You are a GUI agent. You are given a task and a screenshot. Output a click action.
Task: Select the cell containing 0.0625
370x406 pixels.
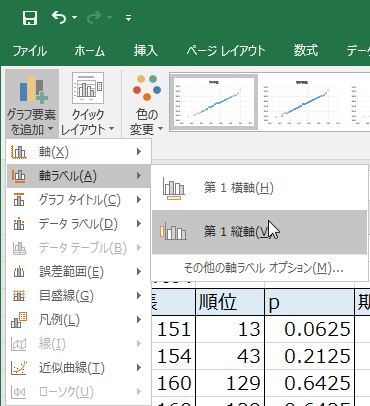pos(310,329)
